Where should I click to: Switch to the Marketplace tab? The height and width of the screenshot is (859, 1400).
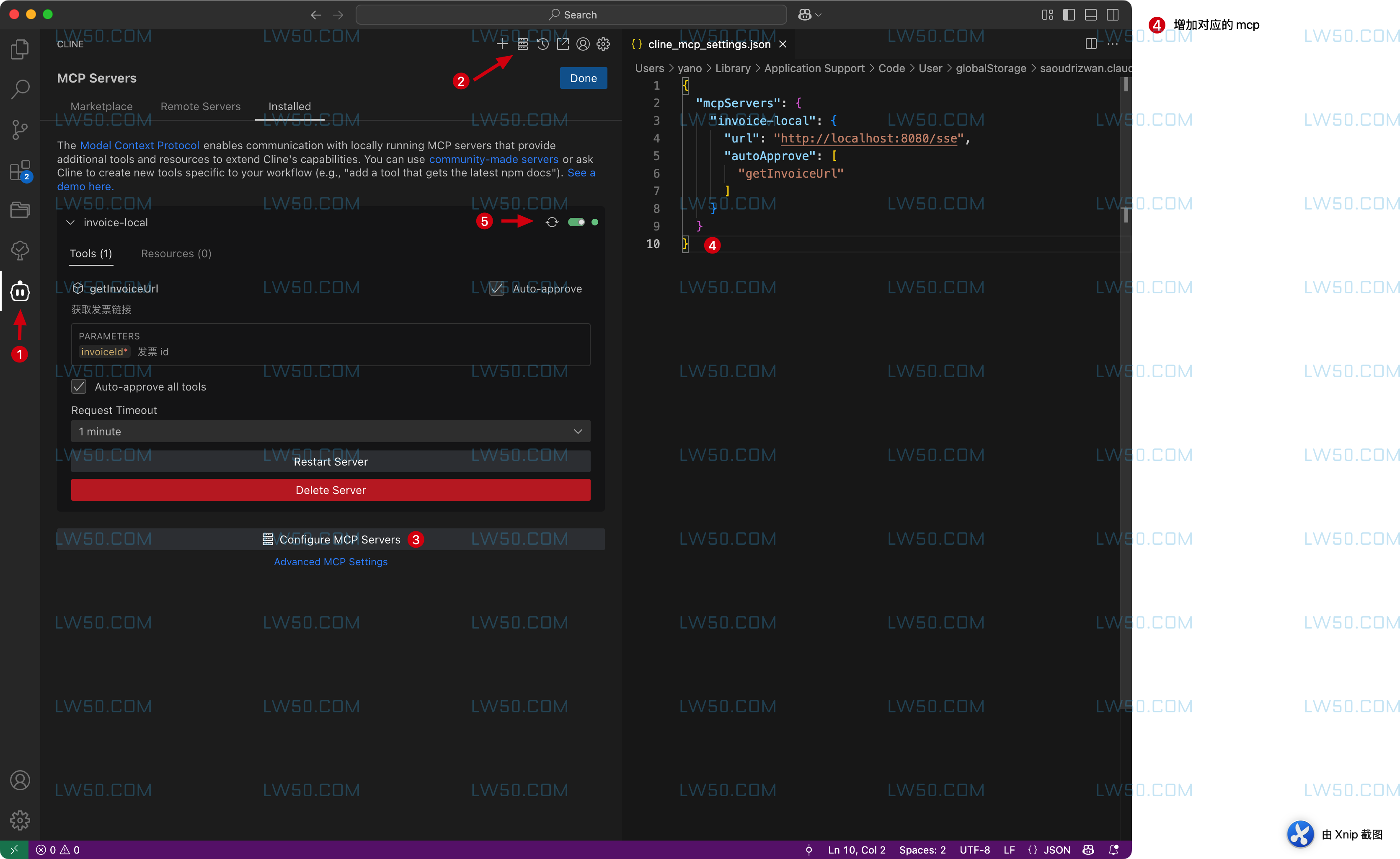(101, 106)
